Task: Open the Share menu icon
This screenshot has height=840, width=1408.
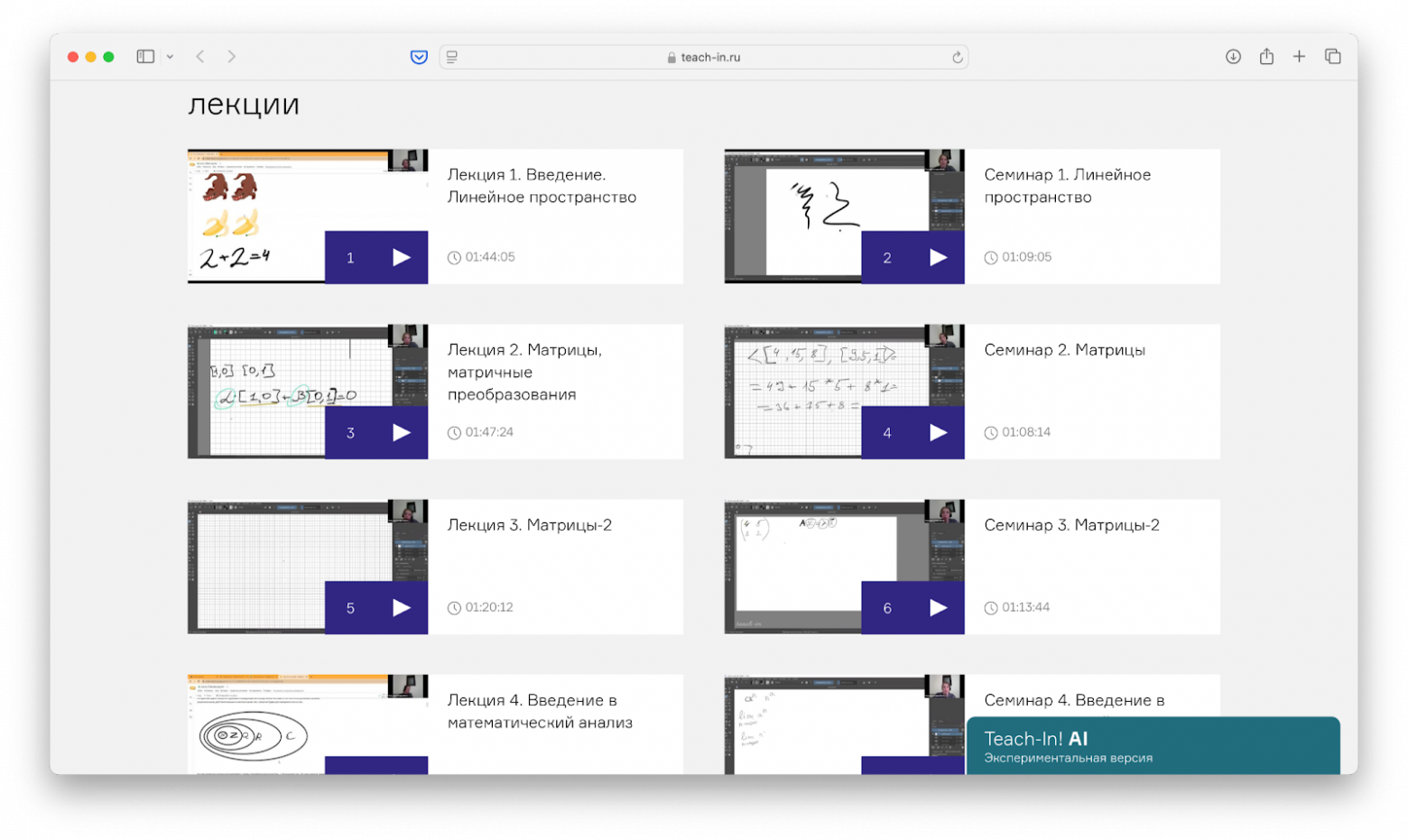Action: [1266, 57]
